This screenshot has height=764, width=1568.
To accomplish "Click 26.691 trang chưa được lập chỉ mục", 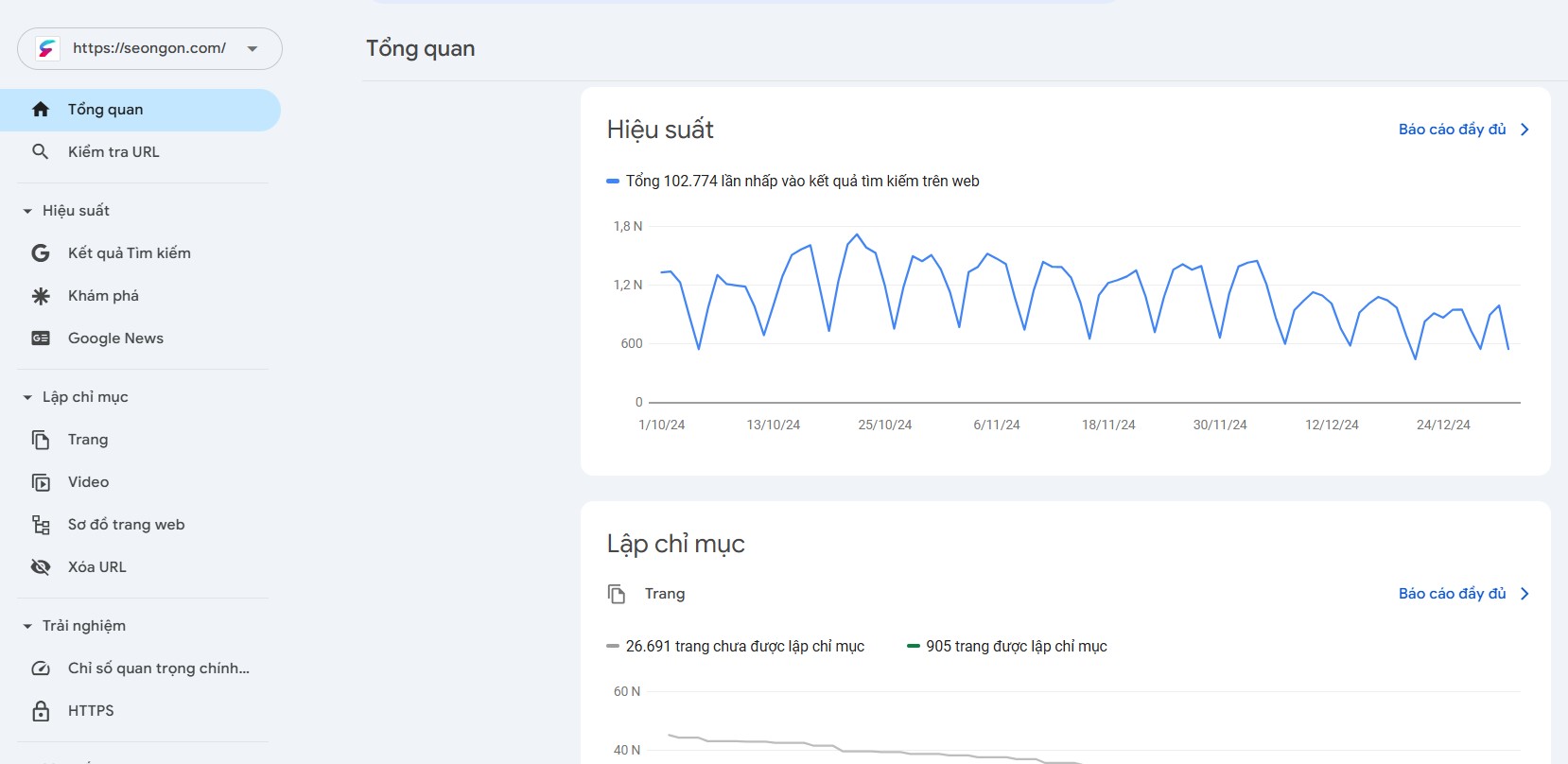I will (x=745, y=647).
